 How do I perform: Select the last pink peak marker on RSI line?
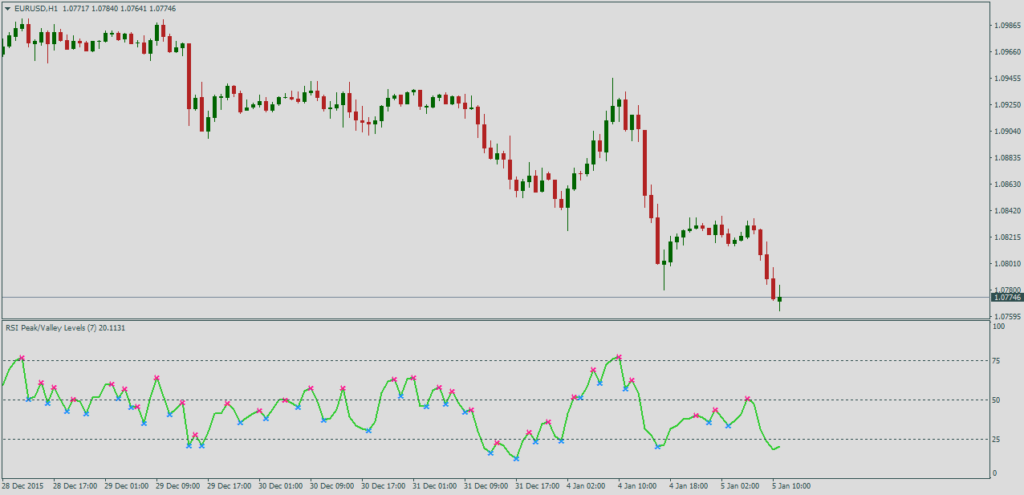pos(748,399)
